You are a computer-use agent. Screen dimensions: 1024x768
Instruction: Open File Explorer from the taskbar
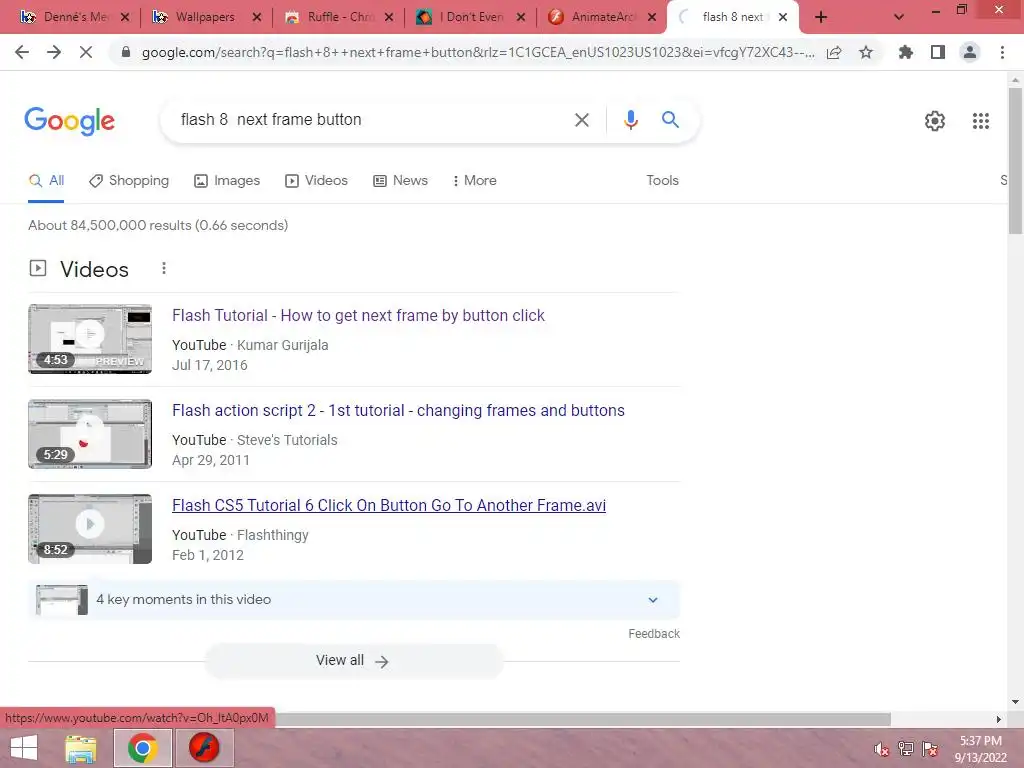(x=81, y=748)
